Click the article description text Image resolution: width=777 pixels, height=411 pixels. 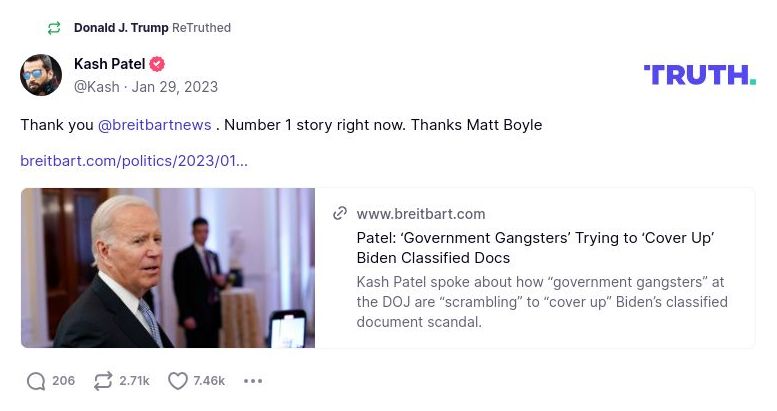[x=541, y=302]
